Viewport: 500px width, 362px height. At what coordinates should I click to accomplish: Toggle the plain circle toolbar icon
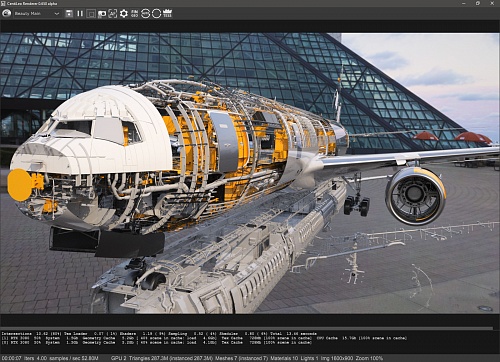tap(156, 14)
